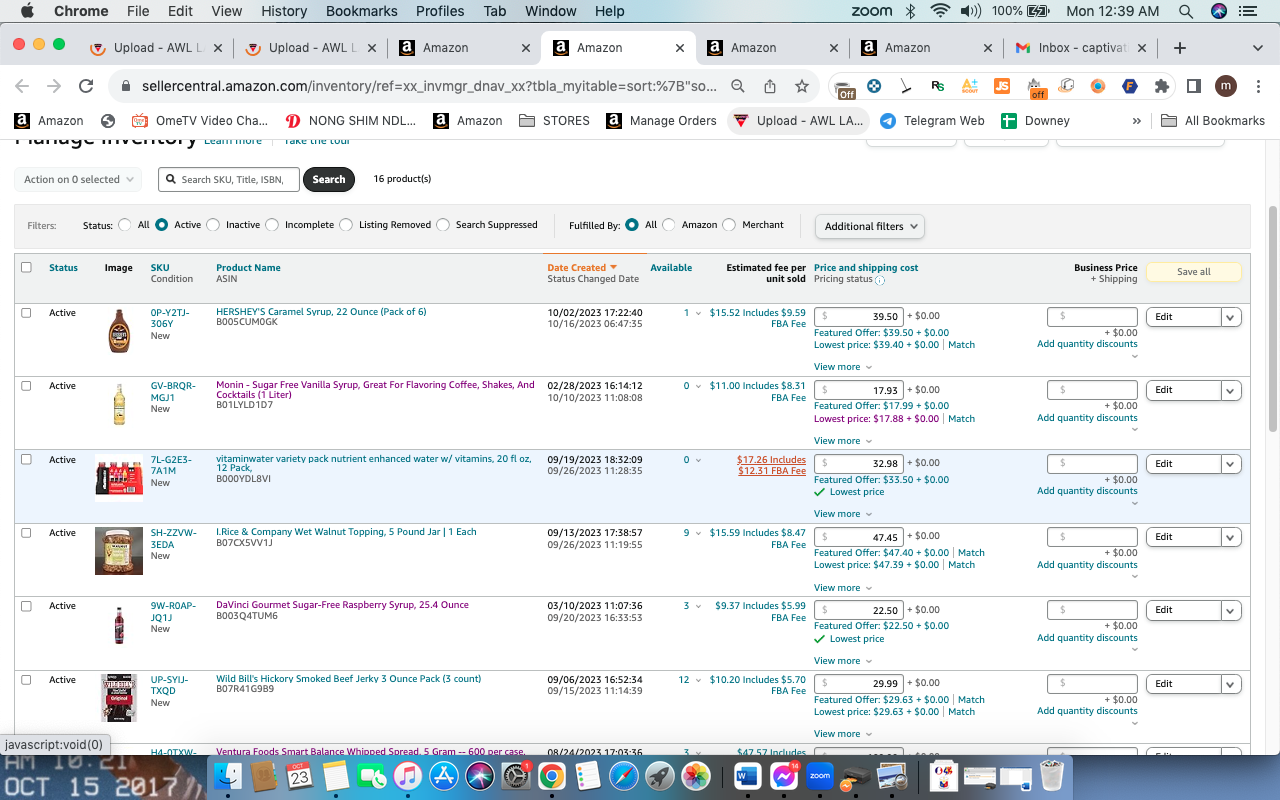
Task: Share this page using the share icon
Action: pos(770,86)
